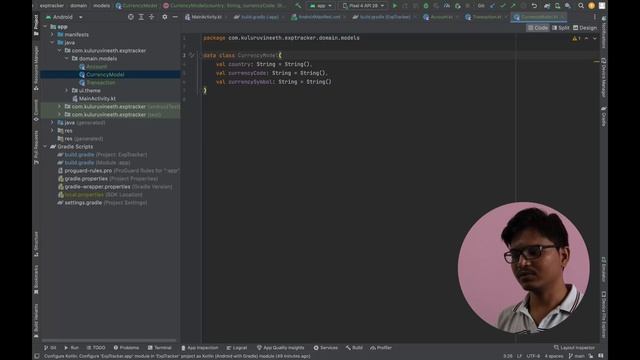Toggle the Build Variants side panel

pos(36,320)
